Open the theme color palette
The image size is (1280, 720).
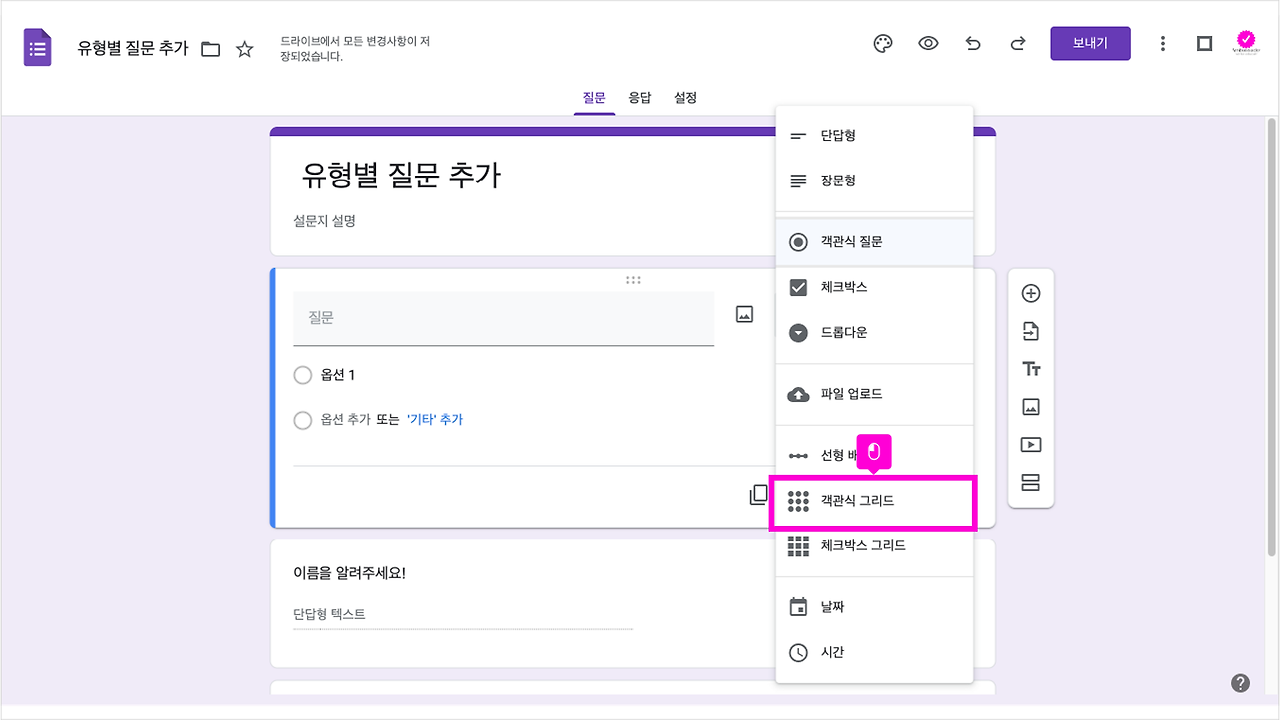[882, 43]
